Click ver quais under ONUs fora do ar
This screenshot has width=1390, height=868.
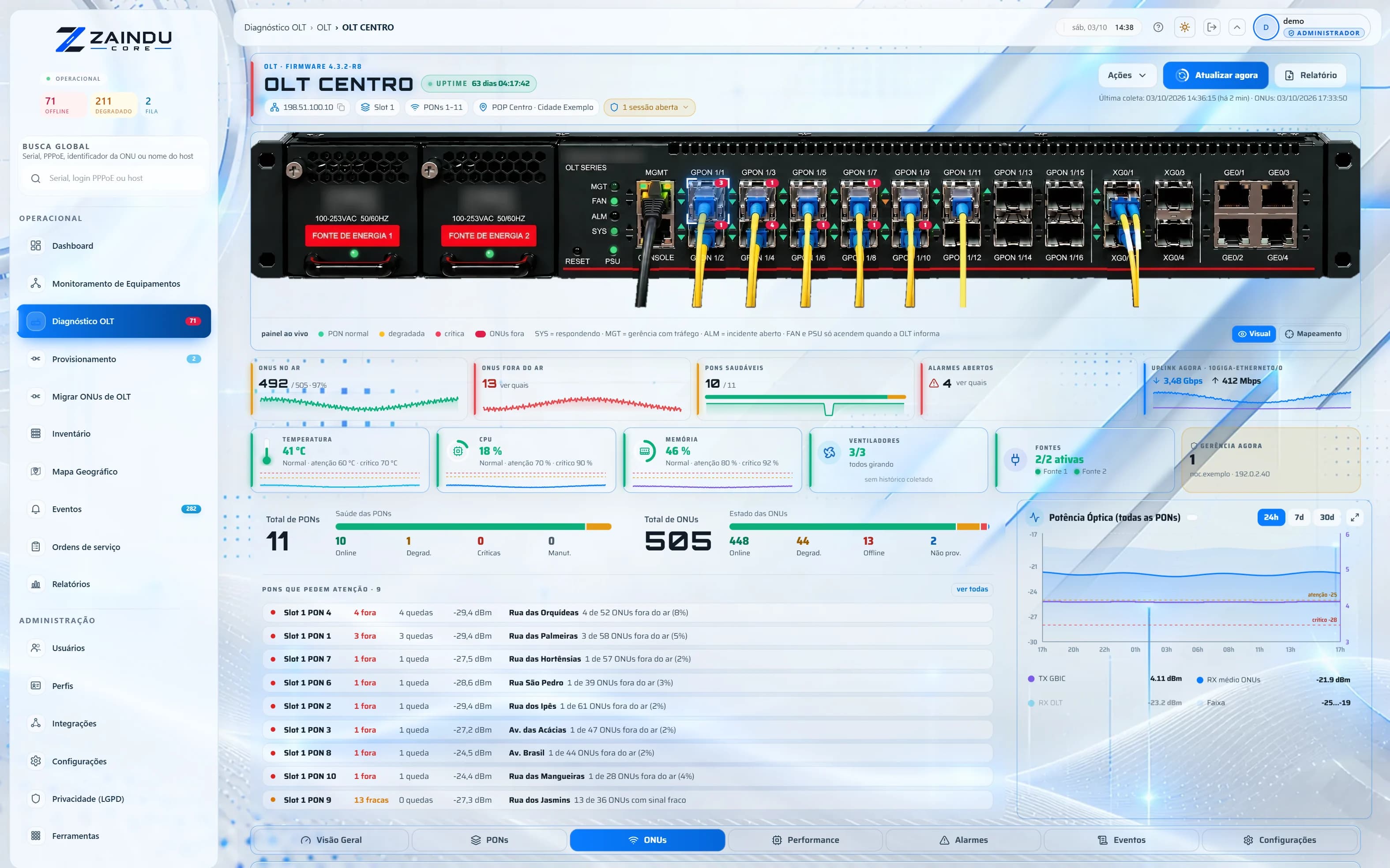(514, 385)
